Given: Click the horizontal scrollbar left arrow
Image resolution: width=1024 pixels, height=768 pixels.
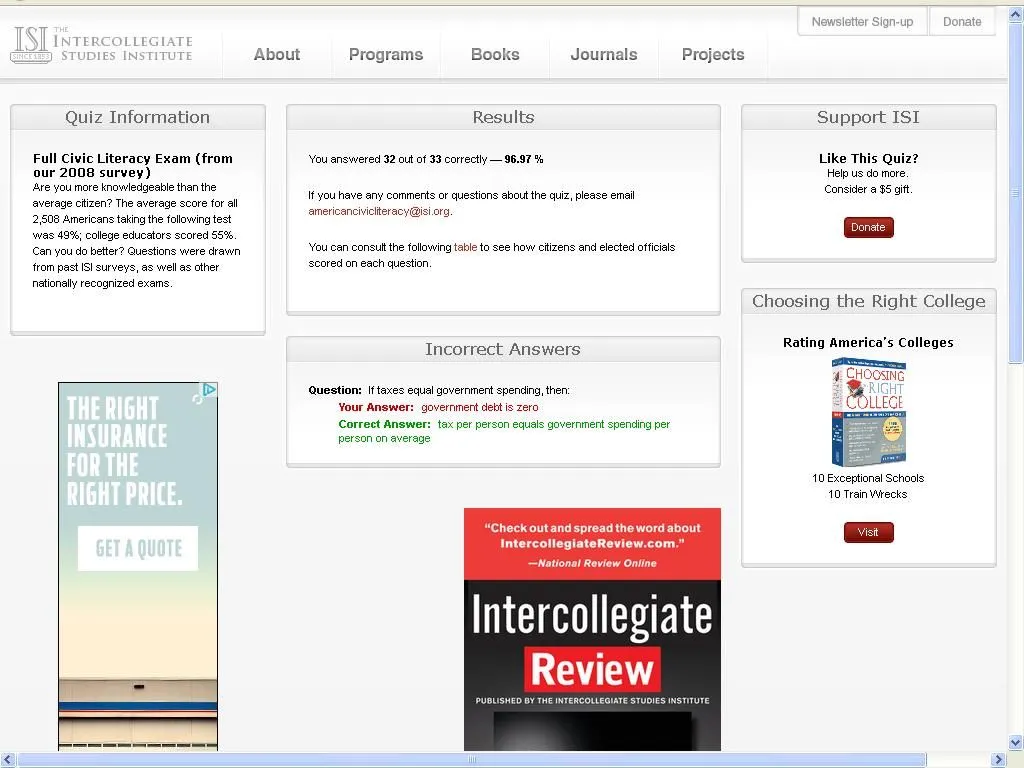Looking at the screenshot, I should [8, 760].
